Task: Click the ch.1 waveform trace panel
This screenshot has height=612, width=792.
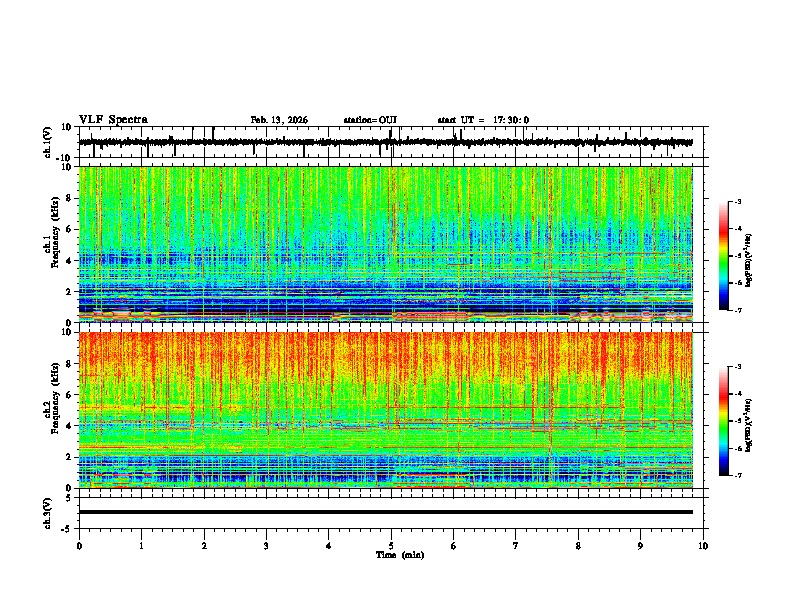Action: [393, 142]
